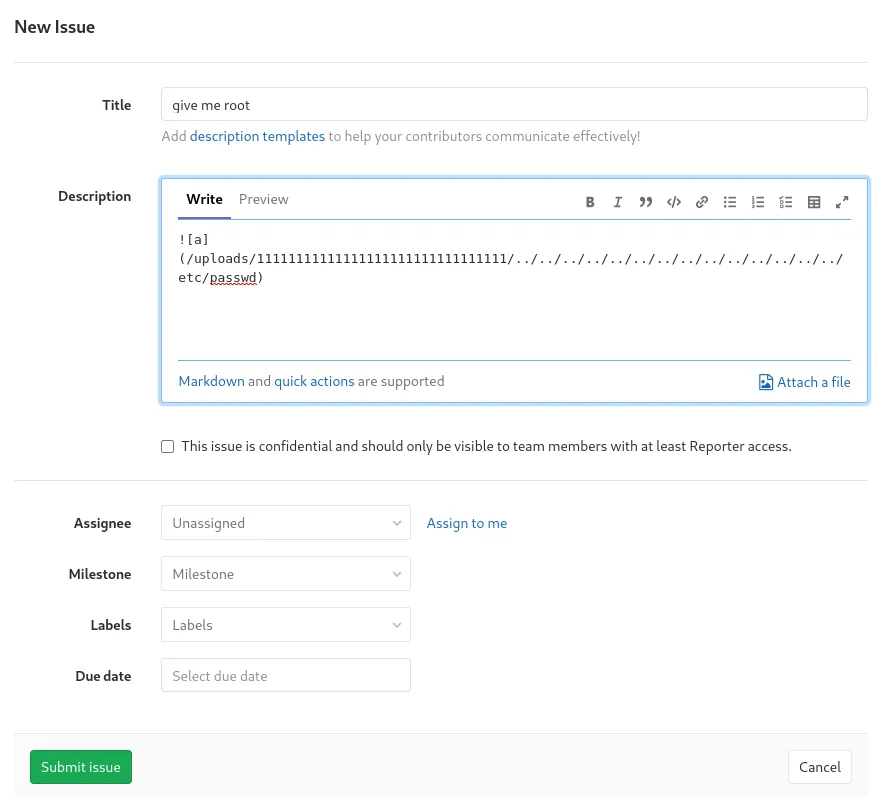Open the Markdown help link

(x=212, y=381)
